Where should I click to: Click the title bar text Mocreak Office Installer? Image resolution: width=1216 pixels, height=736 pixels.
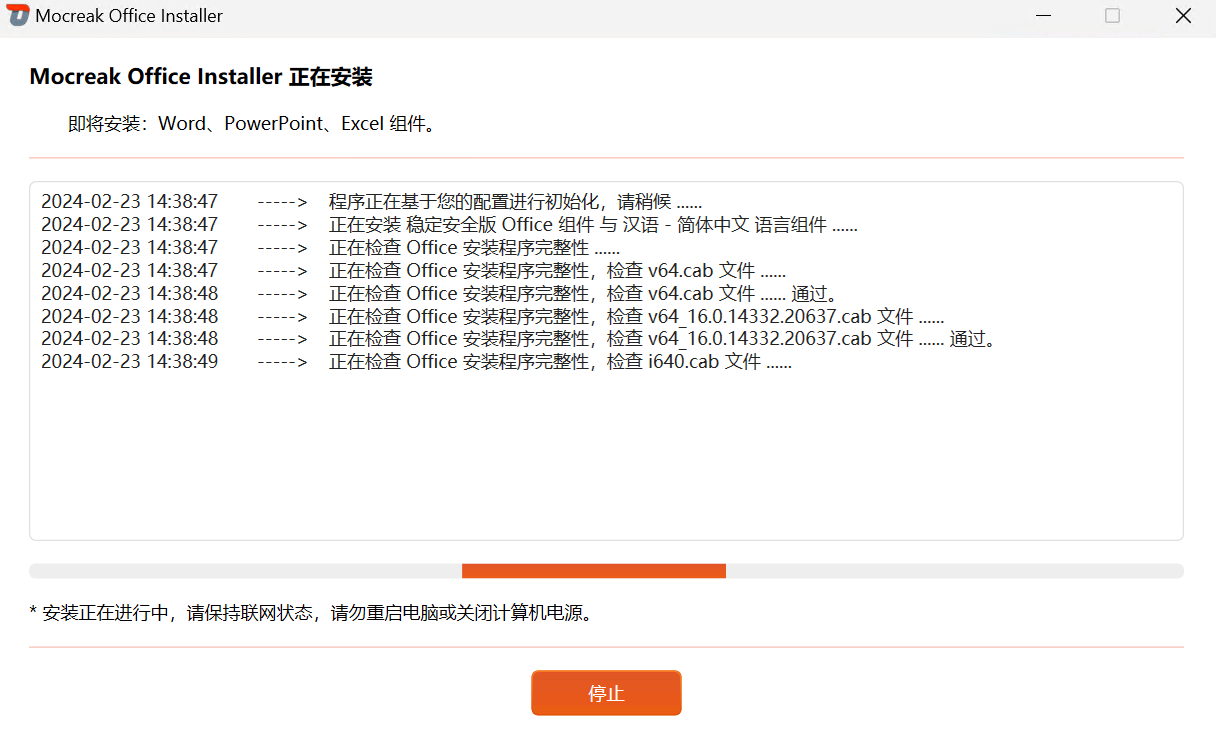129,16
